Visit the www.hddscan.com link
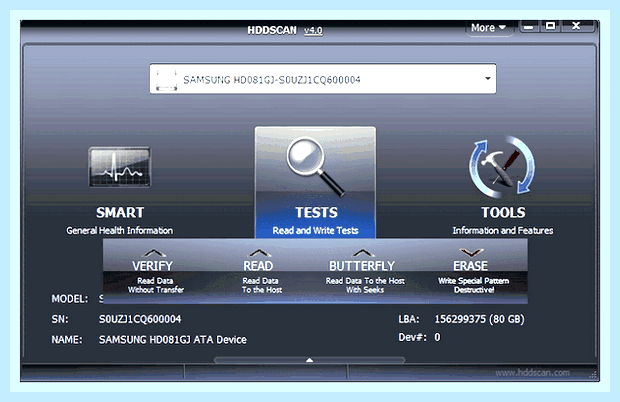The width and height of the screenshot is (620, 402). point(532,373)
